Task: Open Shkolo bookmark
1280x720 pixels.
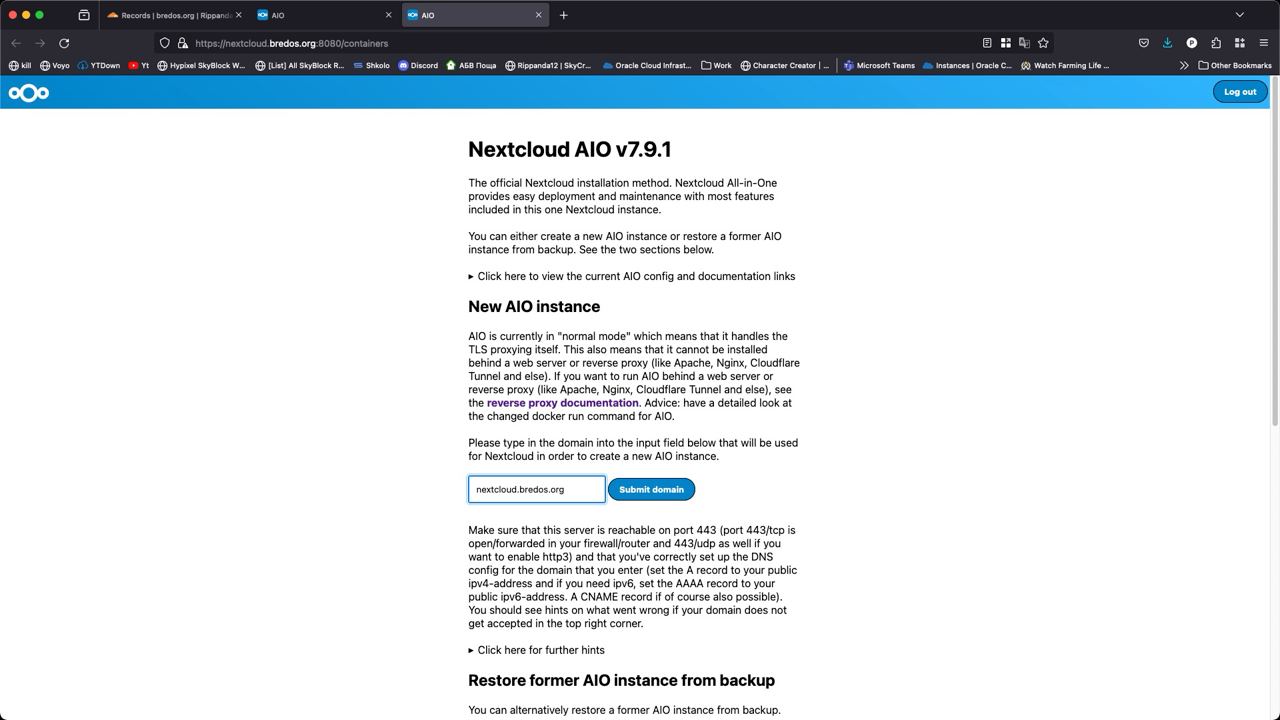Action: point(371,66)
